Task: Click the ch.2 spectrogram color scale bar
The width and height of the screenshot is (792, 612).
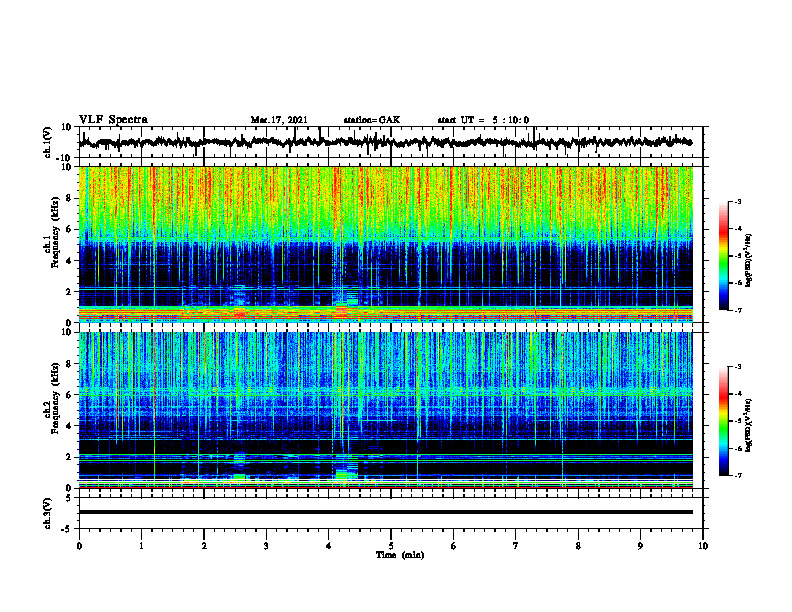Action: point(724,421)
